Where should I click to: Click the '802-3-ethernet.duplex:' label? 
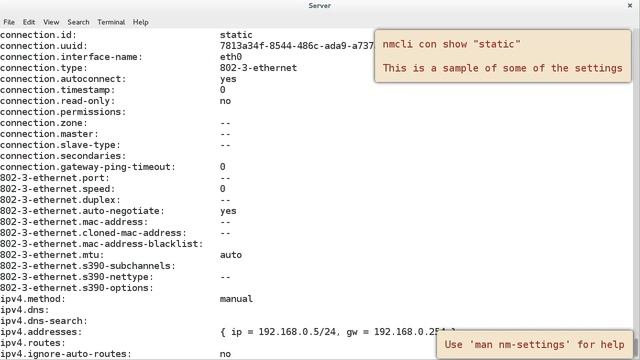60,200
